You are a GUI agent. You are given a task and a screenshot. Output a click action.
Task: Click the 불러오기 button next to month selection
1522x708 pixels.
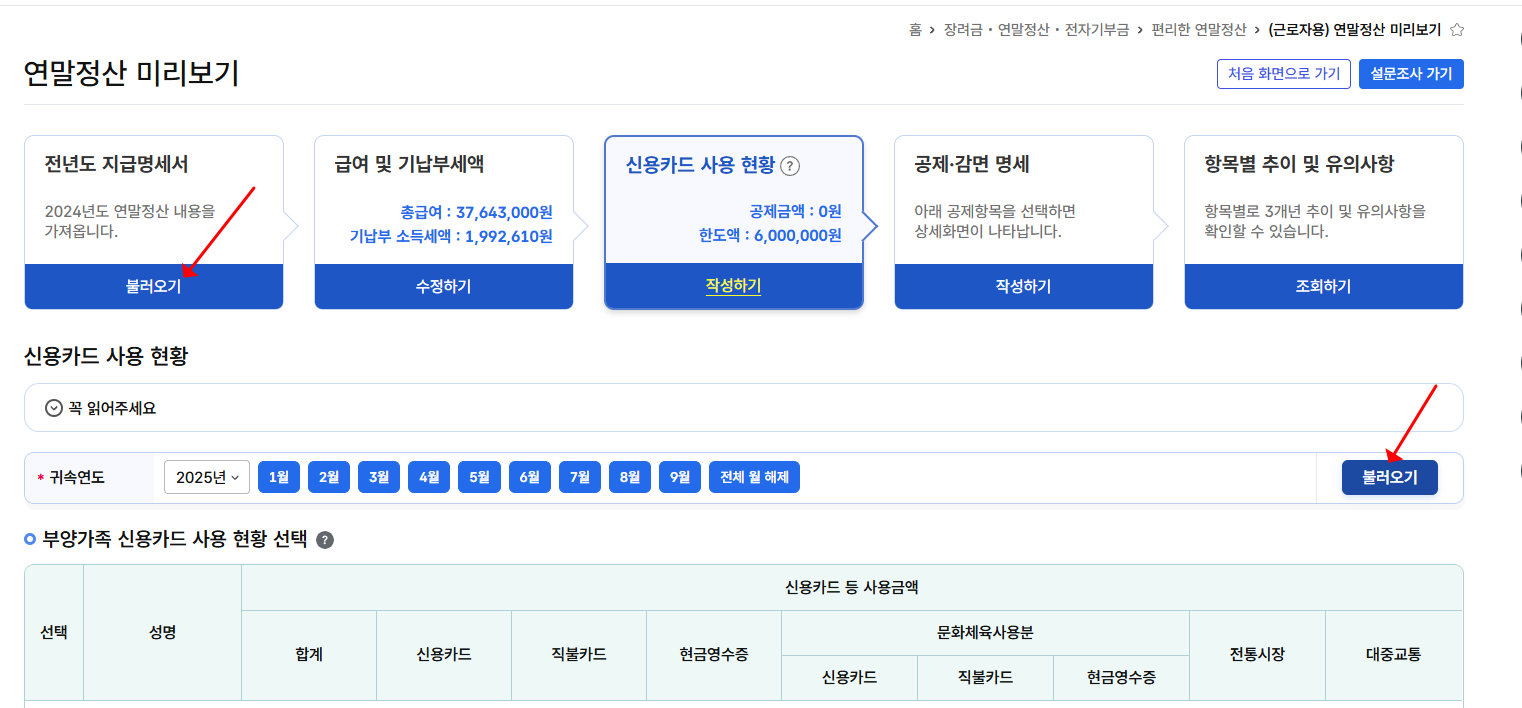click(1389, 476)
